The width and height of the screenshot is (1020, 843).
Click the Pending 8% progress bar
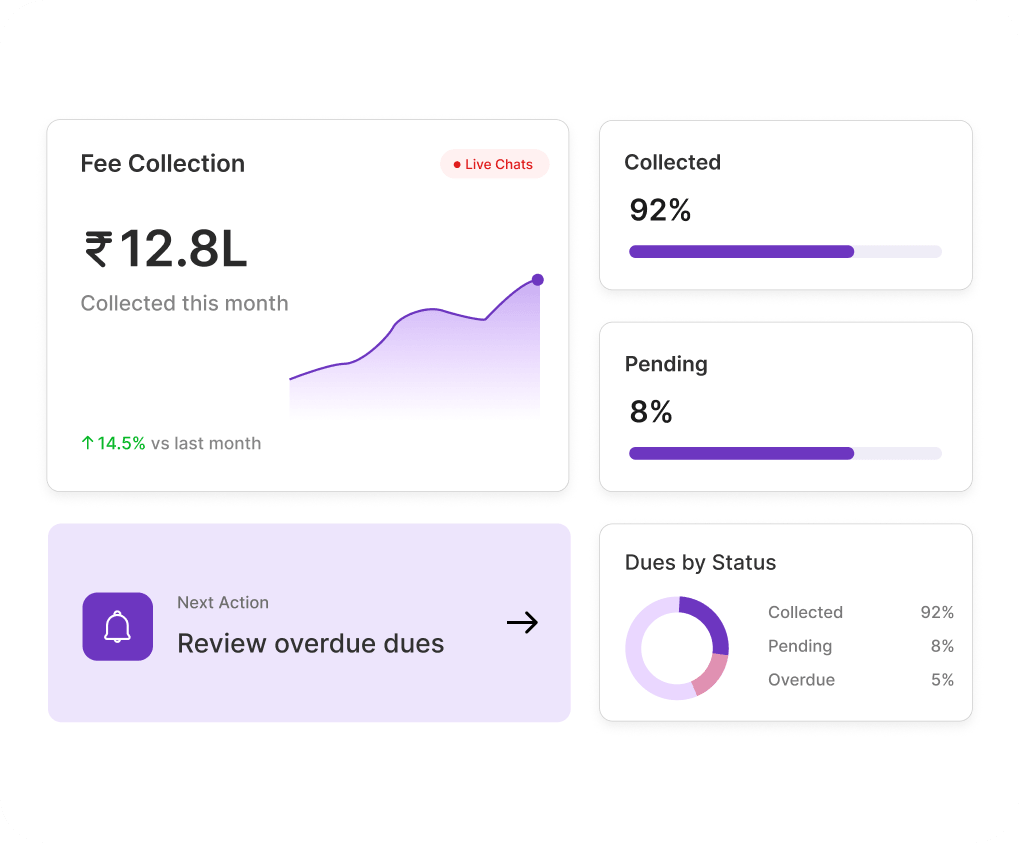coord(785,453)
